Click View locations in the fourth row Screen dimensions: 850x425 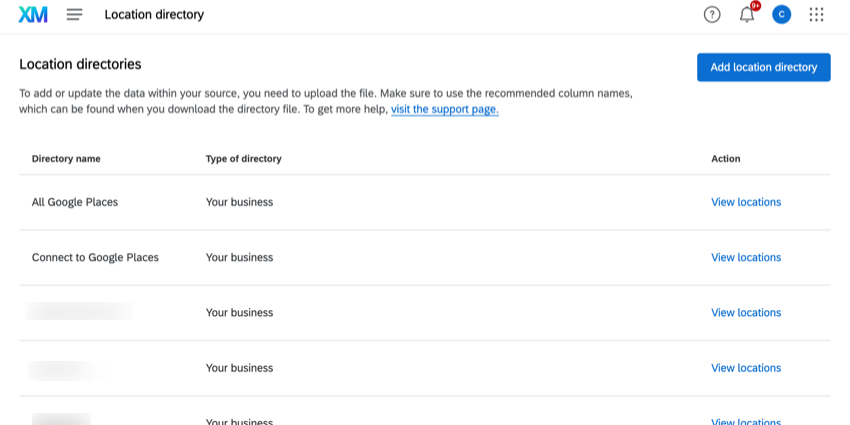746,368
